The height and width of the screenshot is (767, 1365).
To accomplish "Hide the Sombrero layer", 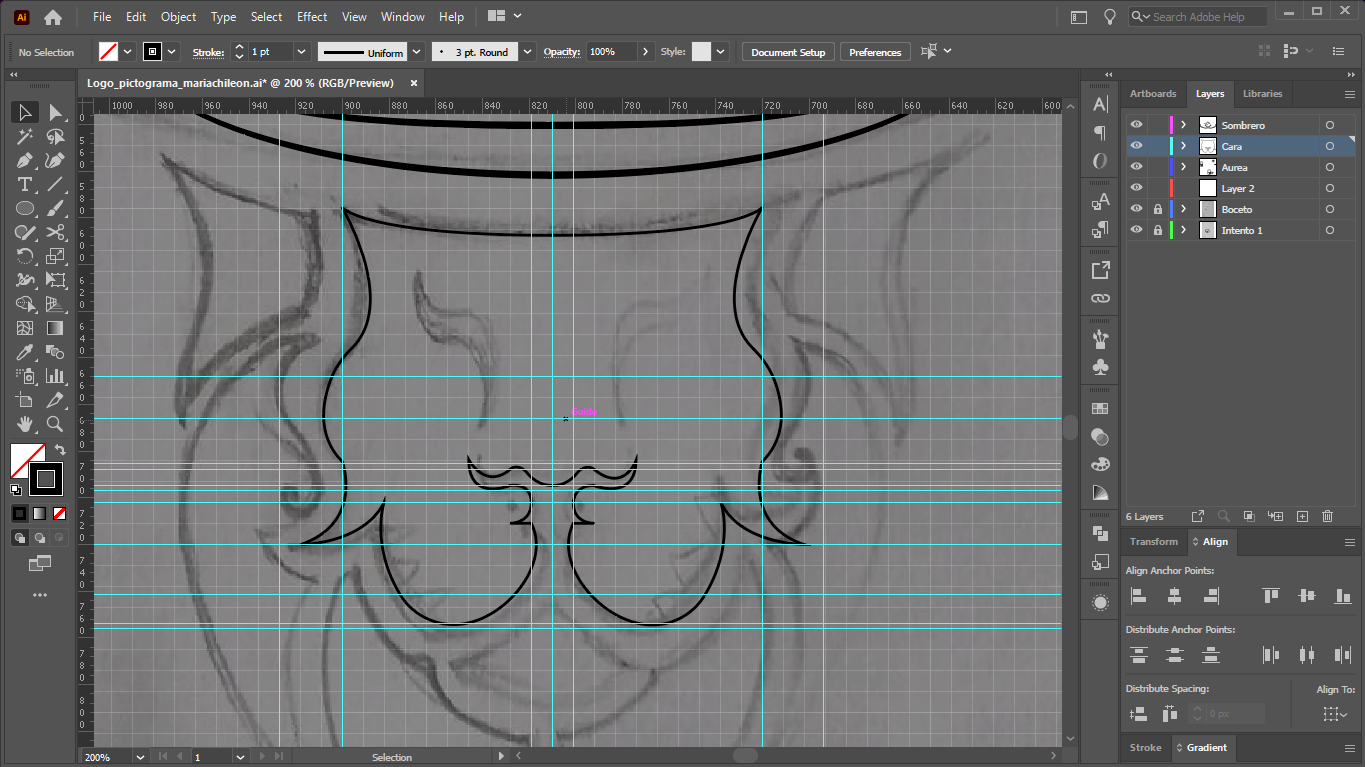I will tap(1136, 125).
